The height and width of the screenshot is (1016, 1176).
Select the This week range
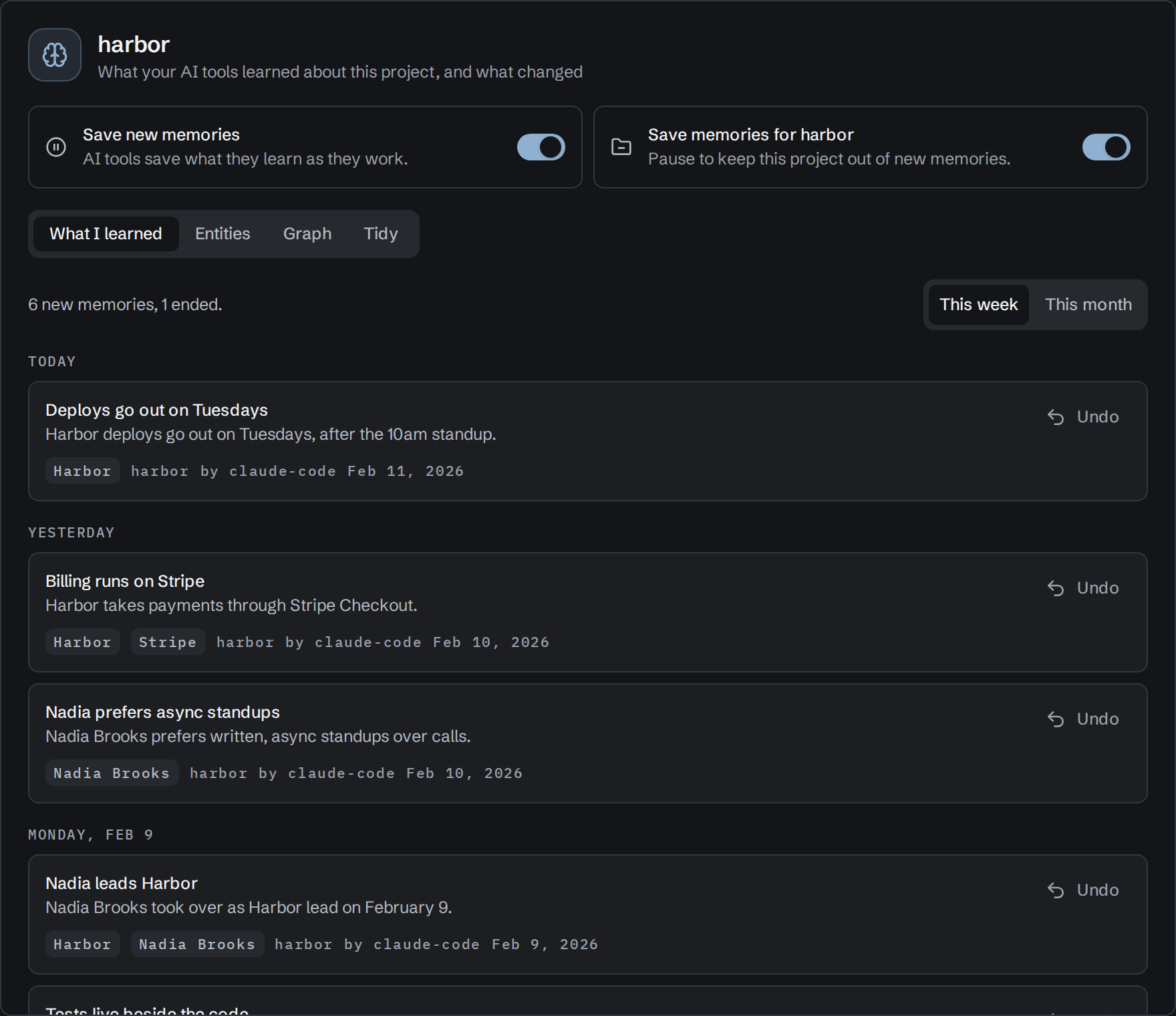pyautogui.click(x=979, y=305)
